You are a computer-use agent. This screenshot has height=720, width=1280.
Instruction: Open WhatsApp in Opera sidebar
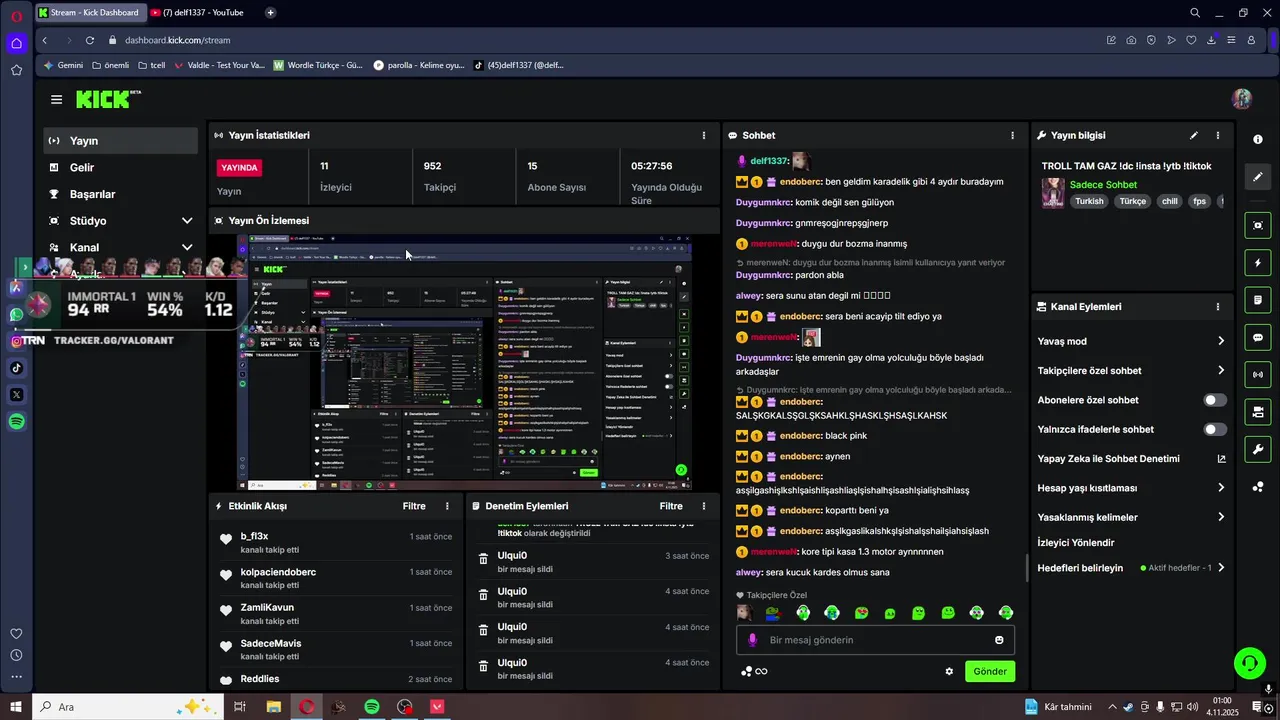coord(16,314)
